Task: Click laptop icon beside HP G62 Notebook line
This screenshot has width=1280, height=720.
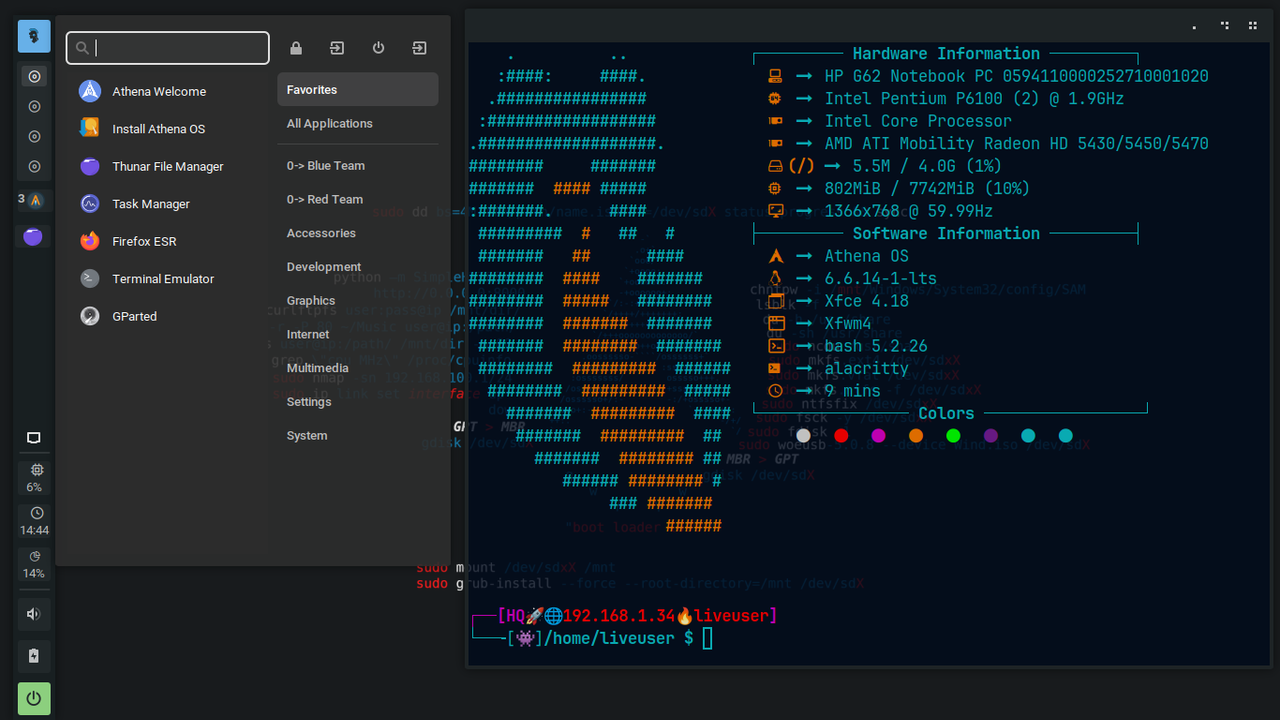Action: [774, 76]
